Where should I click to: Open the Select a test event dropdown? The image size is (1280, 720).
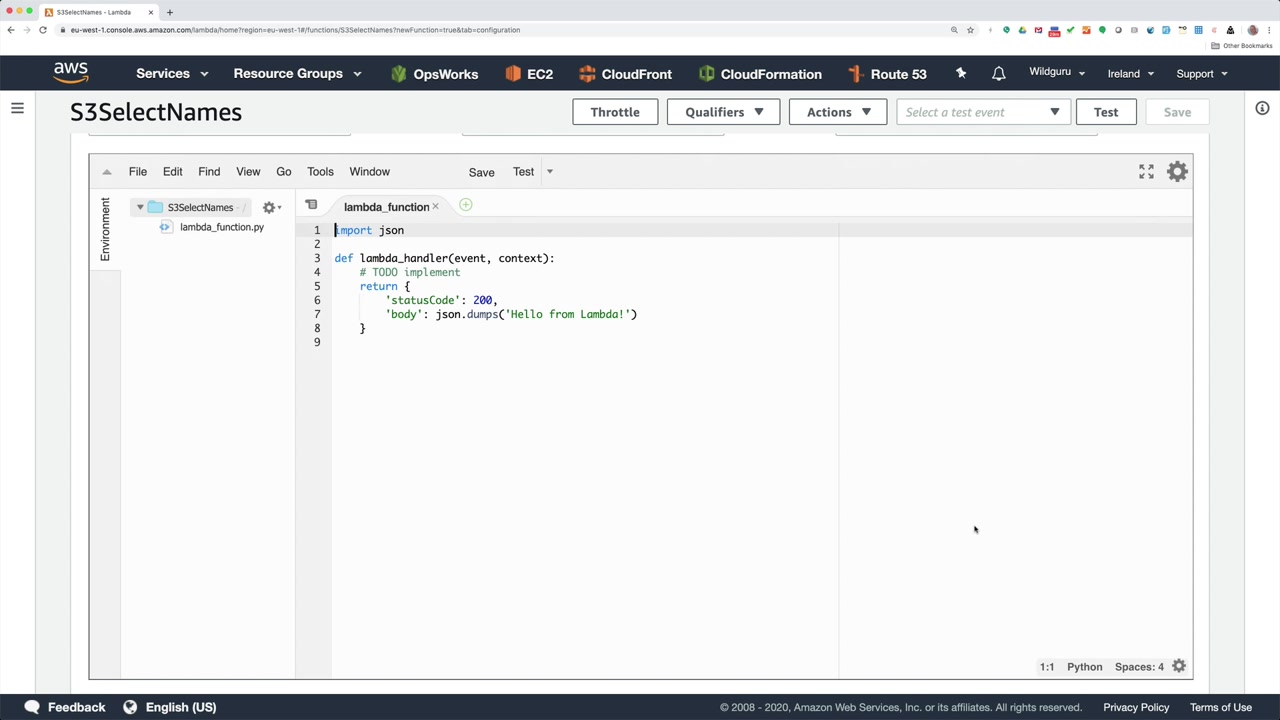[983, 112]
